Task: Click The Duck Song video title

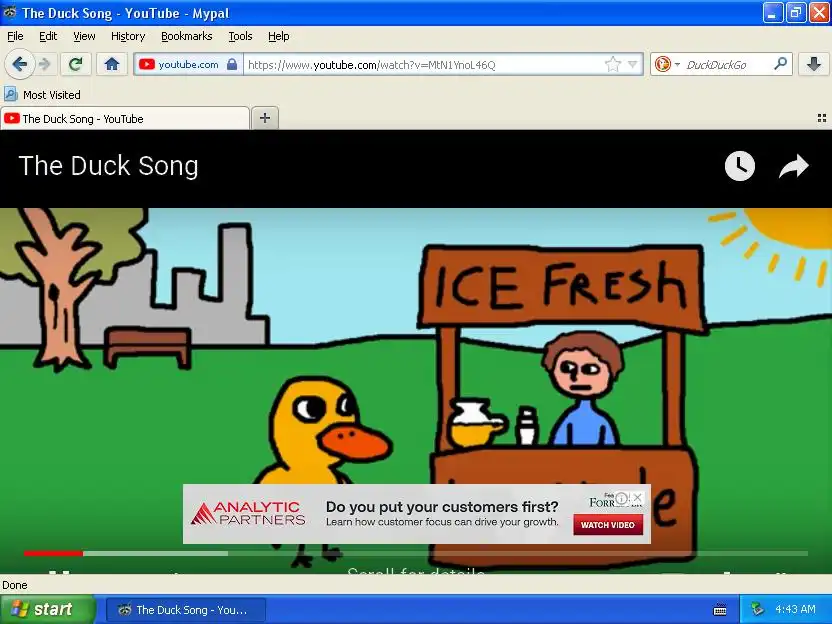Action: tap(108, 166)
